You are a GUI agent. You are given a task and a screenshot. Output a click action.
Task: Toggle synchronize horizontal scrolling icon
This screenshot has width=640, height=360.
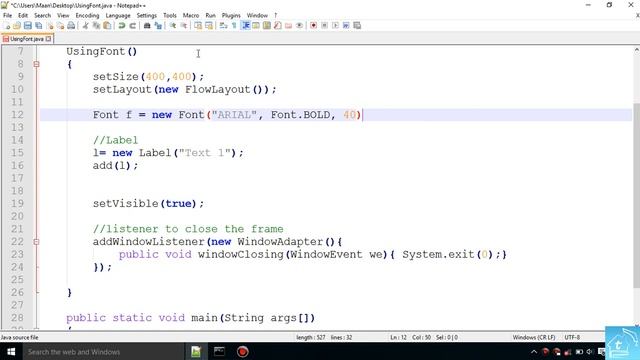[209, 25]
